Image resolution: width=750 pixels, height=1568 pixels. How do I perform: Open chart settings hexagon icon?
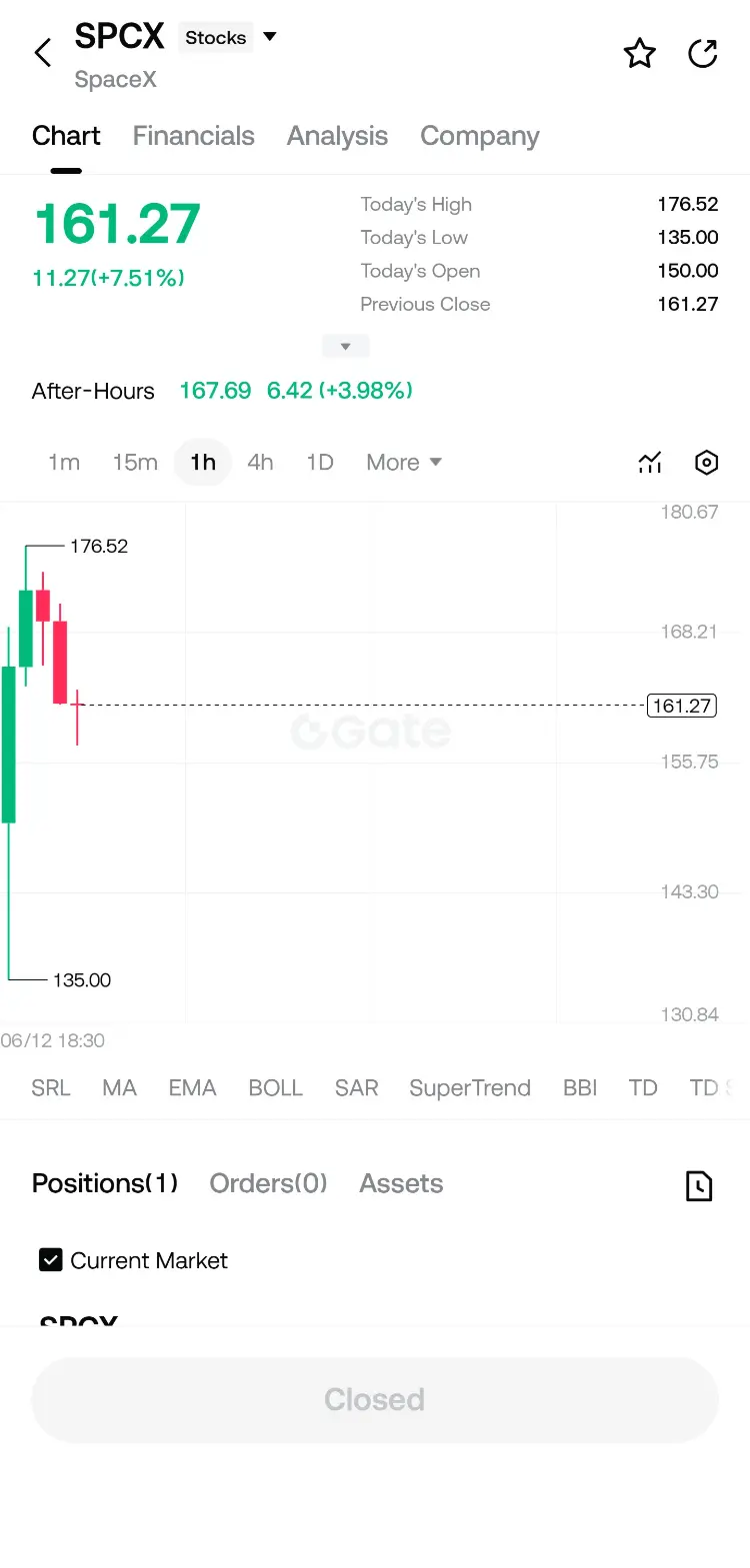[x=706, y=462]
